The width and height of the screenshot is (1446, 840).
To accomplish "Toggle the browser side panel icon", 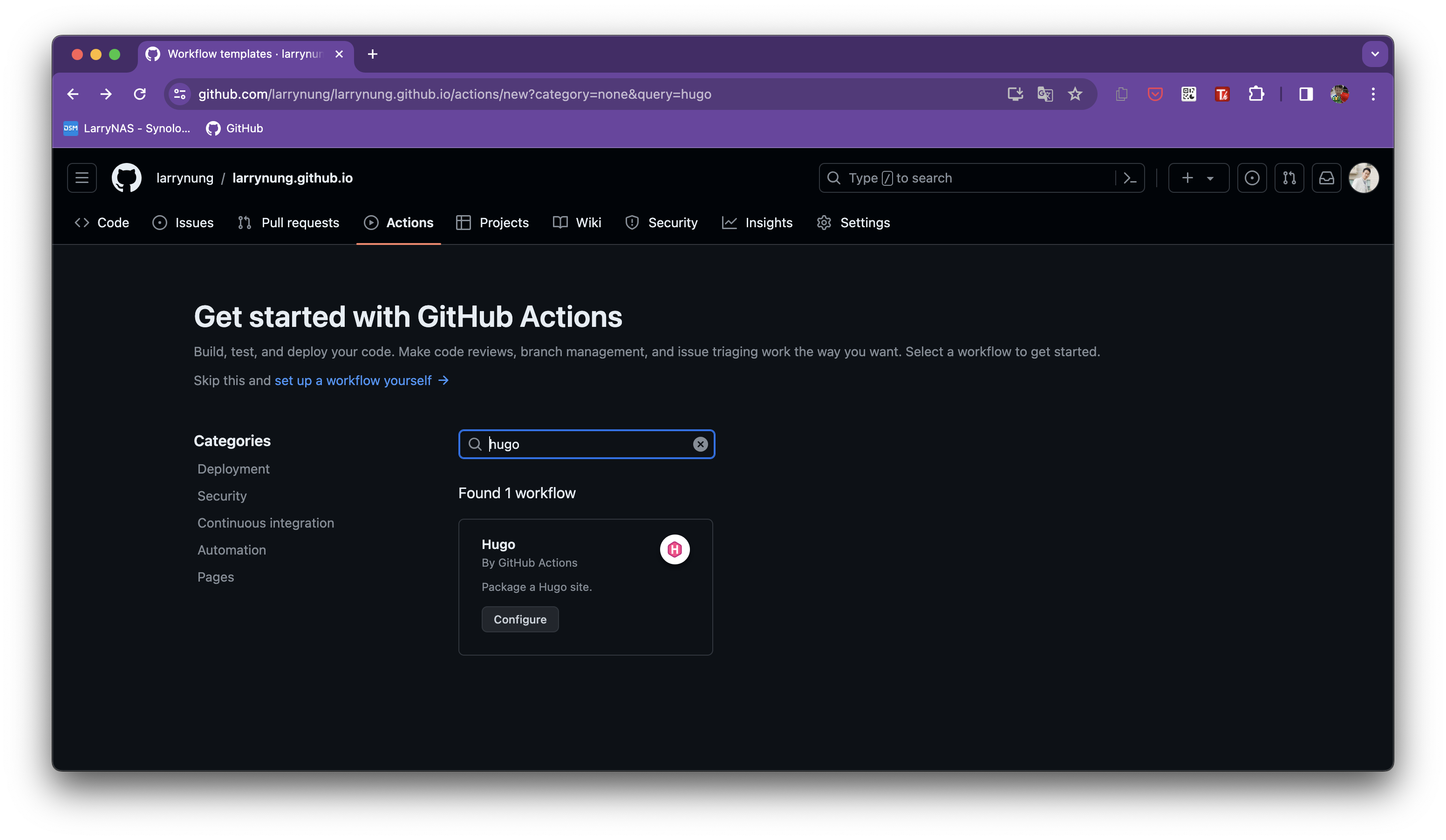I will [x=1305, y=94].
